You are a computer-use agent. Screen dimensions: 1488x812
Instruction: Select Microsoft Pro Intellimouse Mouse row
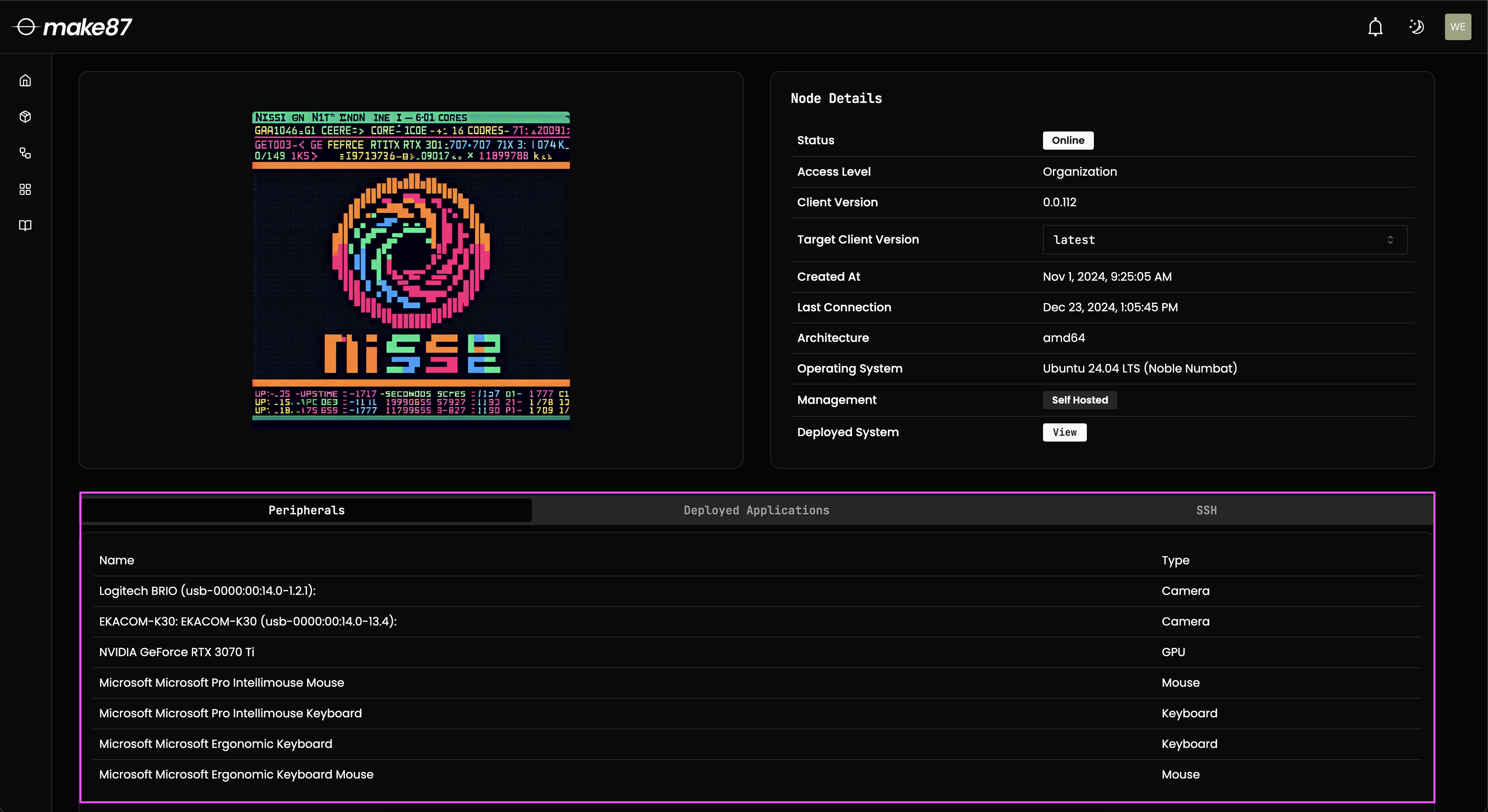(x=756, y=683)
